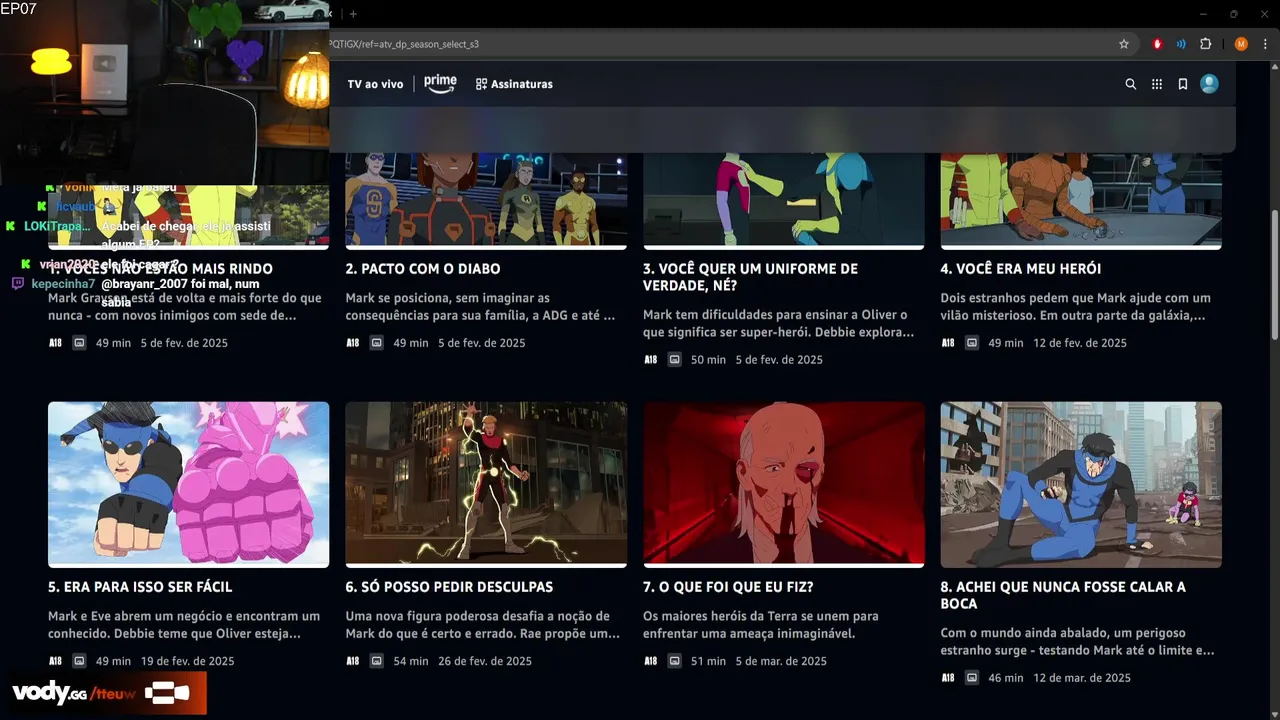This screenshot has height=720, width=1280.
Task: Click the scrollbar up arrow
Action: [1273, 69]
